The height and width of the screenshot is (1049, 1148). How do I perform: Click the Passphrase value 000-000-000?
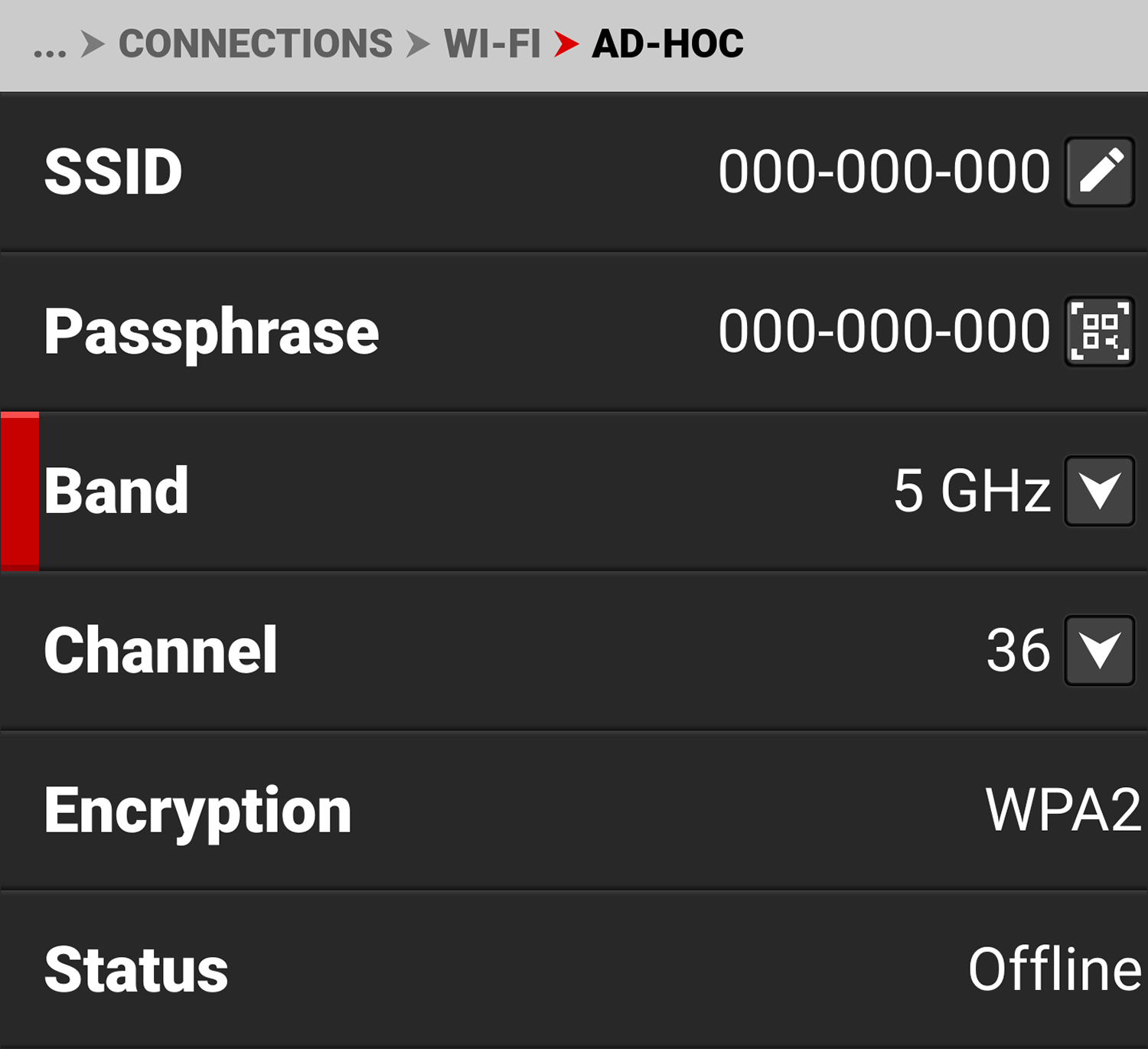tap(884, 331)
